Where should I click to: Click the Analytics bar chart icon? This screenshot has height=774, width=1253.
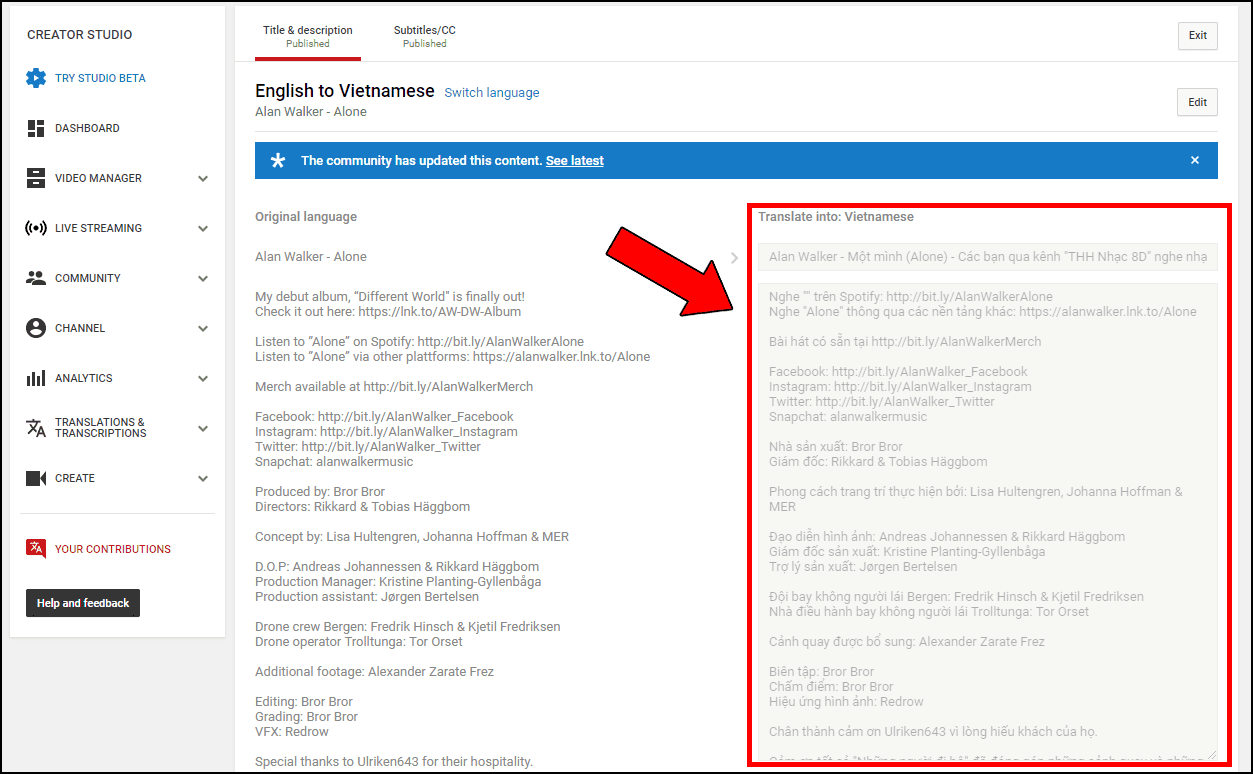tap(36, 378)
